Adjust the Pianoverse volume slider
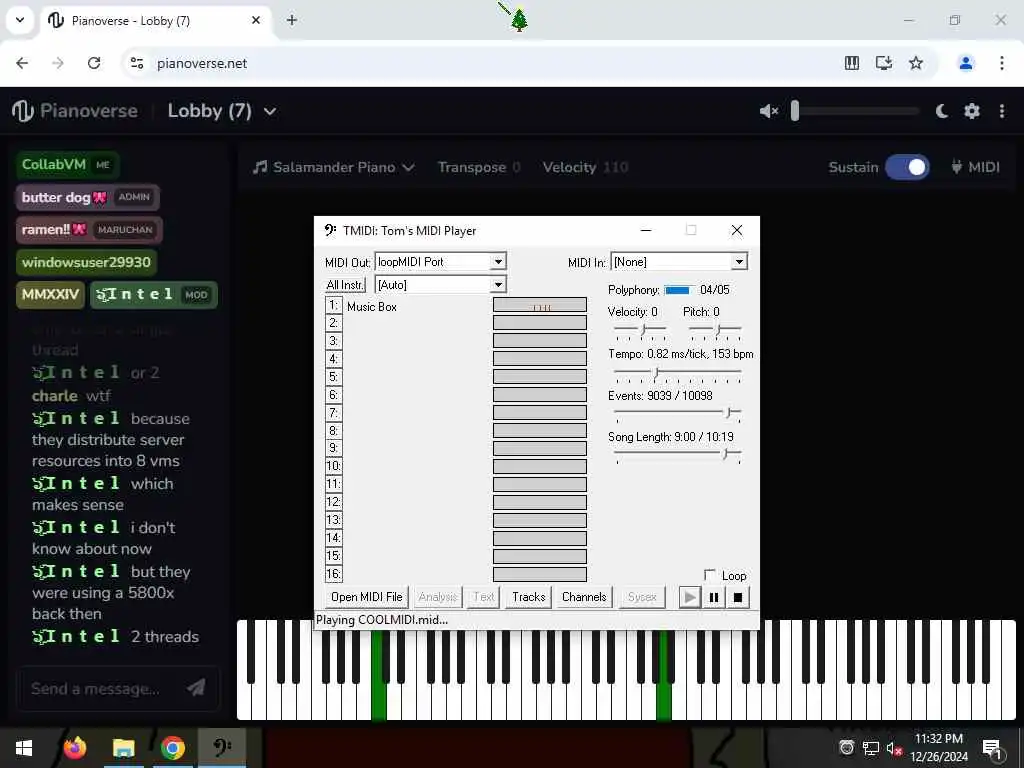The width and height of the screenshot is (1024, 768). 854,111
